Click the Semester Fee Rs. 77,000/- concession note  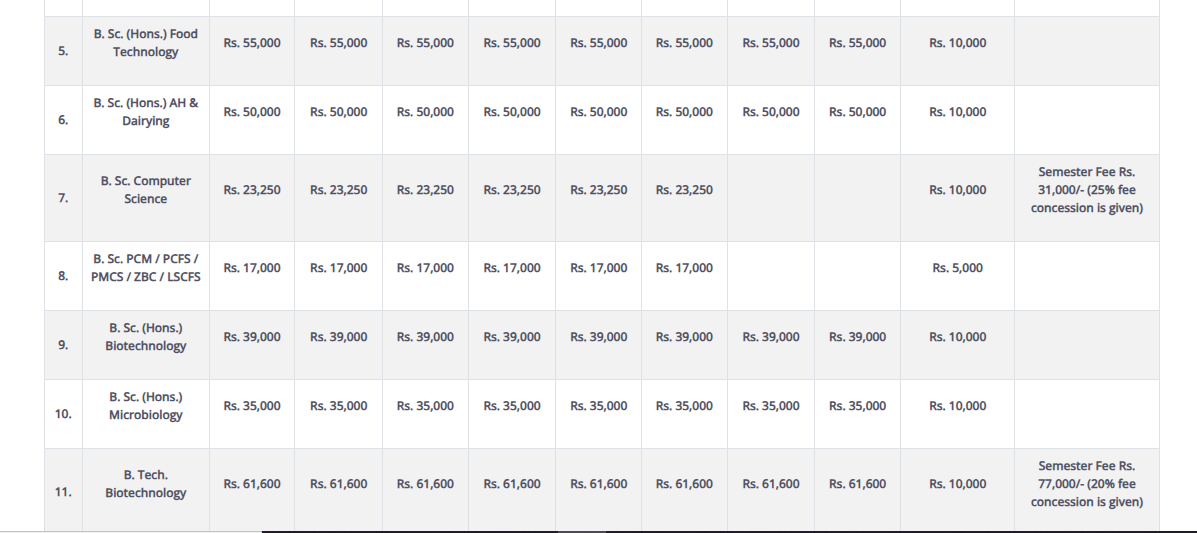[1086, 484]
